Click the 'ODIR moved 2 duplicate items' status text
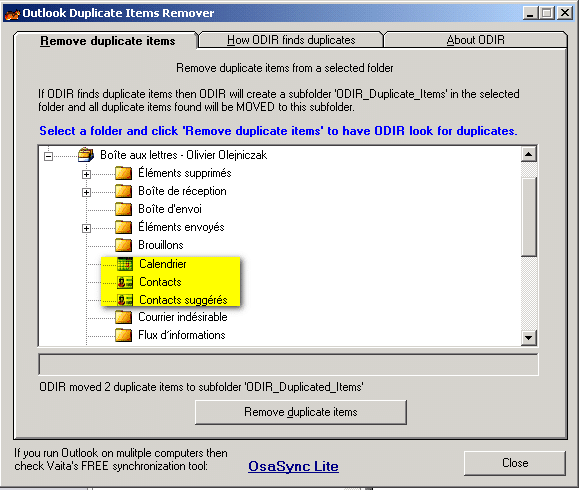The width and height of the screenshot is (579, 490). click(201, 387)
